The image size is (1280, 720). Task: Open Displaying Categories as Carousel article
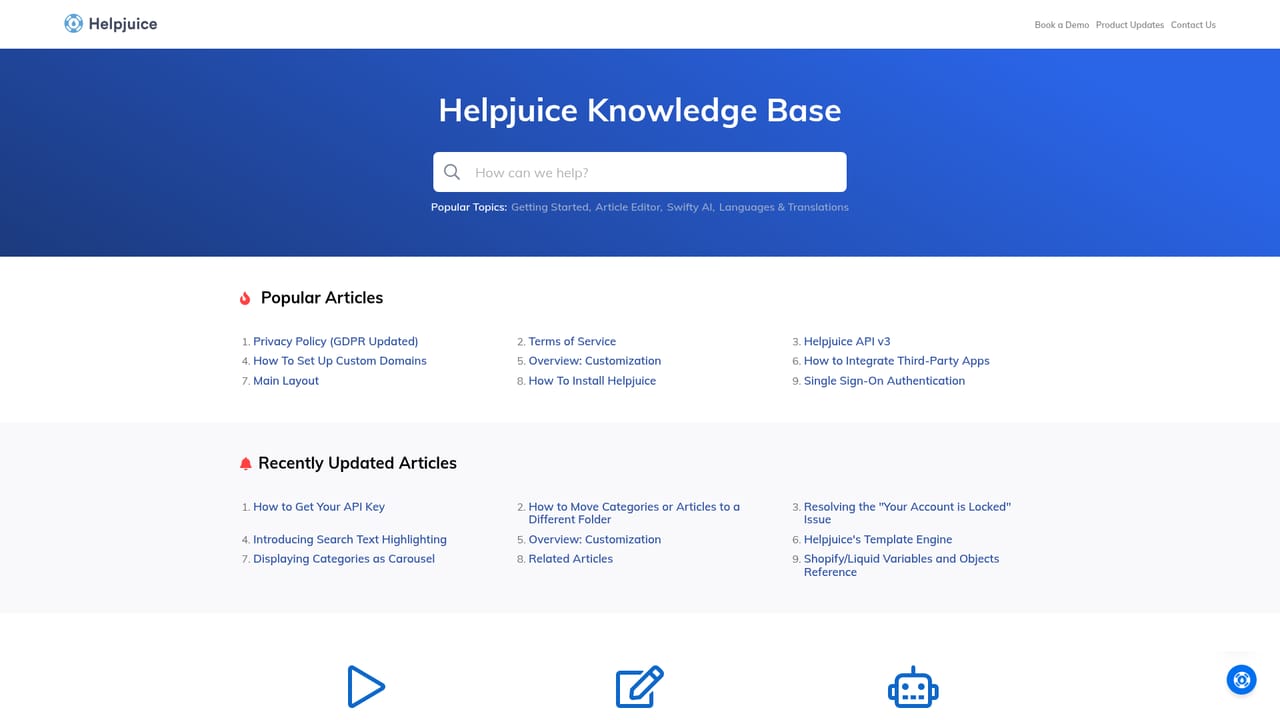[x=344, y=559]
